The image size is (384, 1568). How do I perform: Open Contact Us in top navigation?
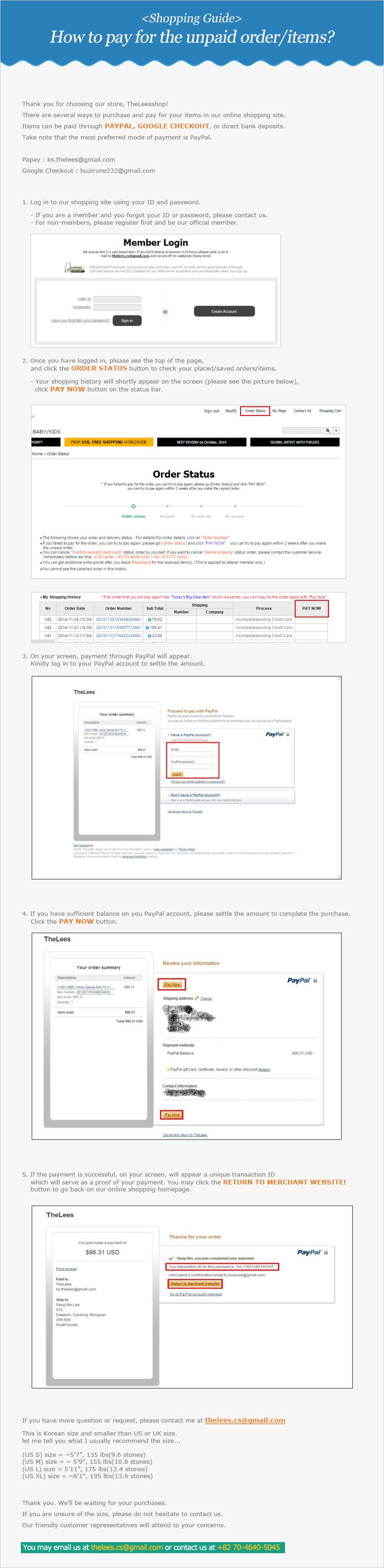click(x=303, y=411)
